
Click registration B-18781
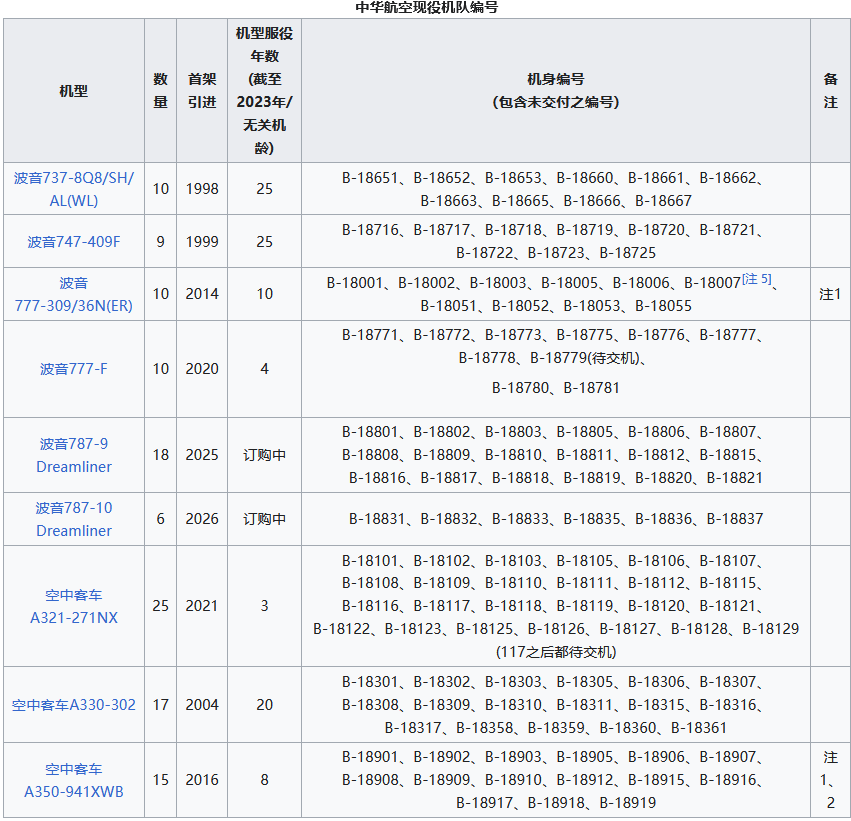pyautogui.click(x=592, y=388)
